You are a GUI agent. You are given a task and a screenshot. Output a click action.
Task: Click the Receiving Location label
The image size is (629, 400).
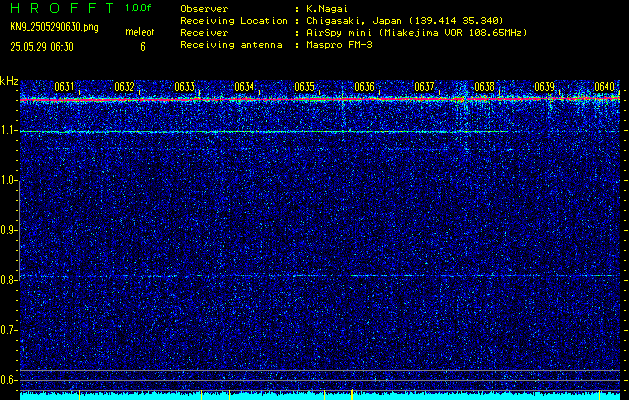(234, 21)
